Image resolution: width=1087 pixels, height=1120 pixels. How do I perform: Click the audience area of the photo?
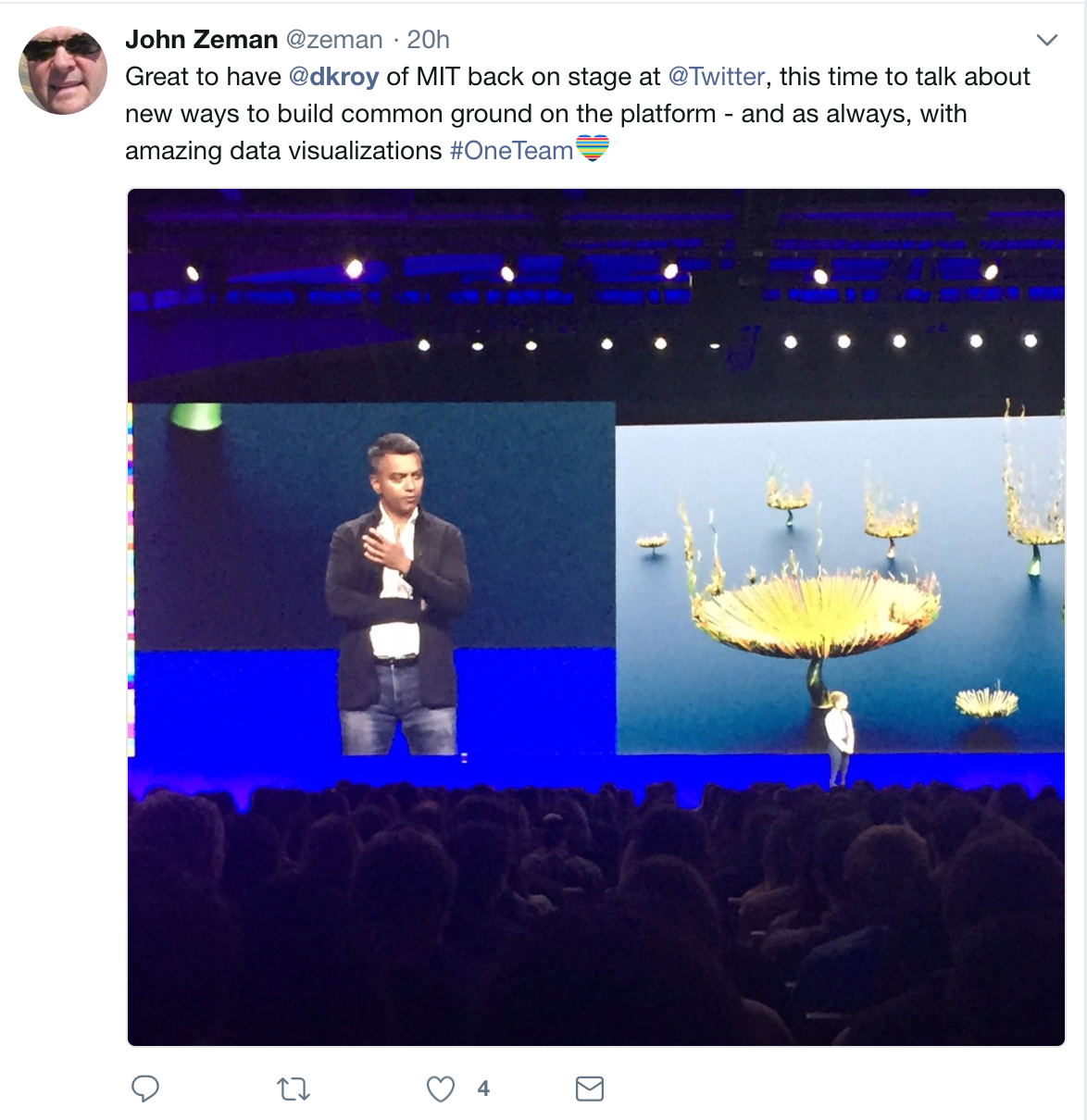pyautogui.click(x=596, y=916)
